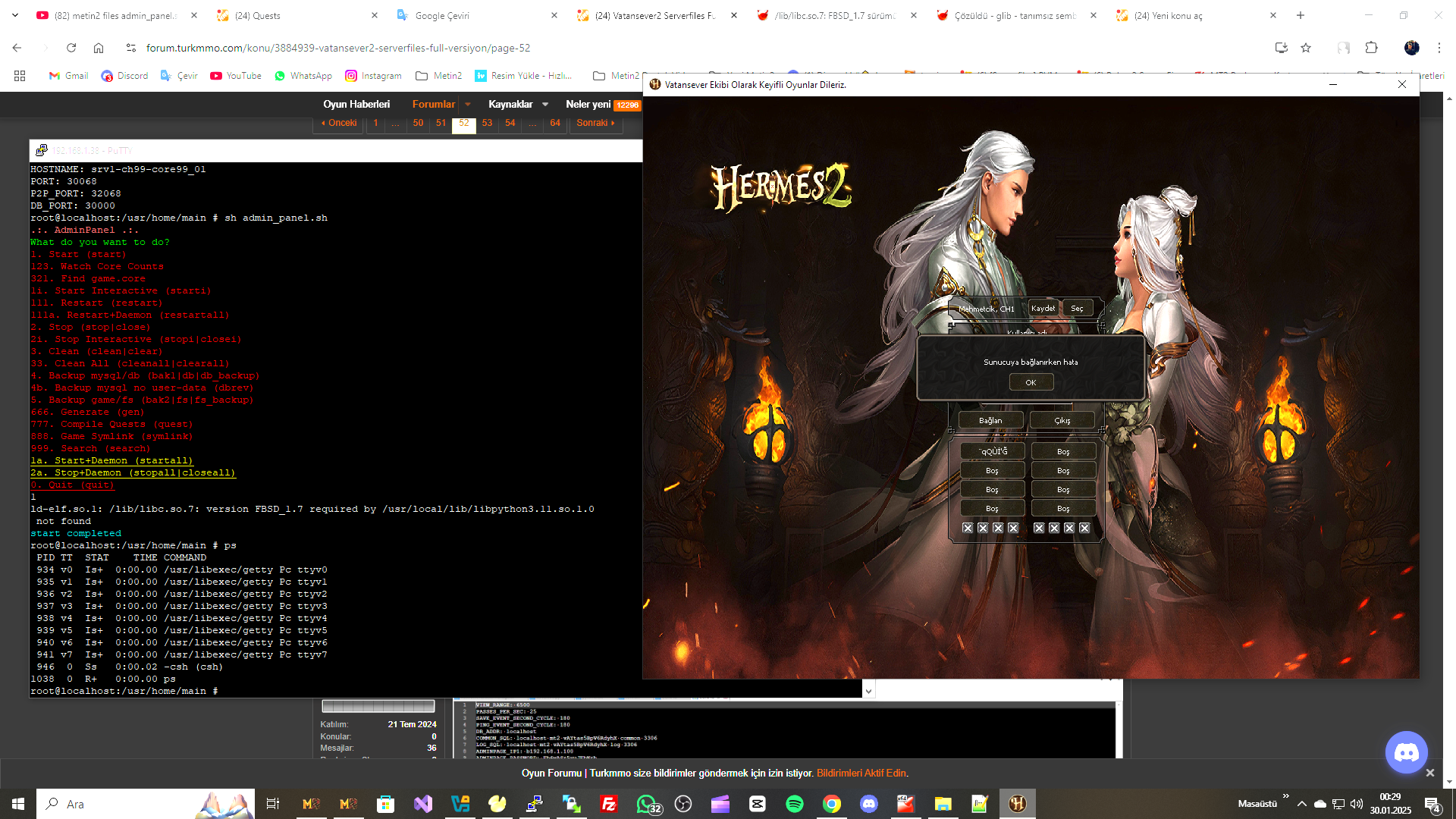
Task: Open Task View on taskbar
Action: tap(273, 804)
